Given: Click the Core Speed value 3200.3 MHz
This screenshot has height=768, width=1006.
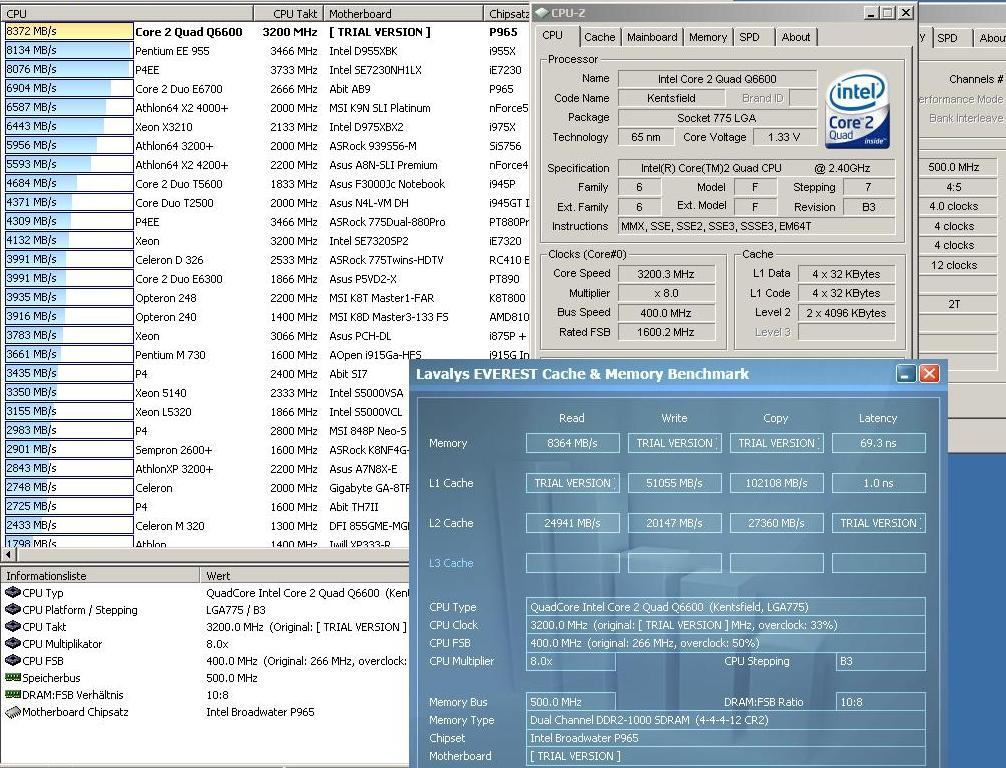Looking at the screenshot, I should 665,274.
